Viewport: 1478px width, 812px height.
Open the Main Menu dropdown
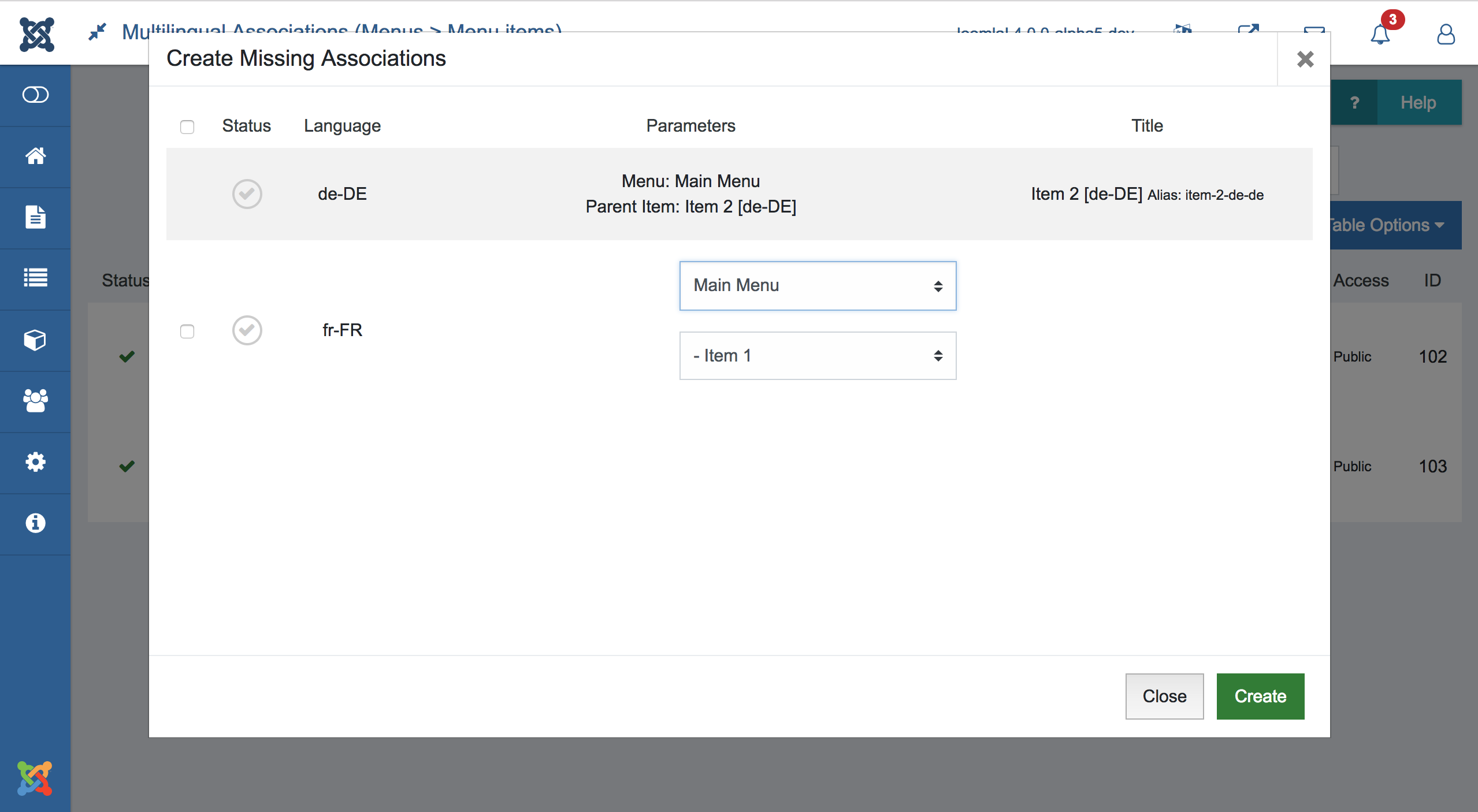coord(818,286)
